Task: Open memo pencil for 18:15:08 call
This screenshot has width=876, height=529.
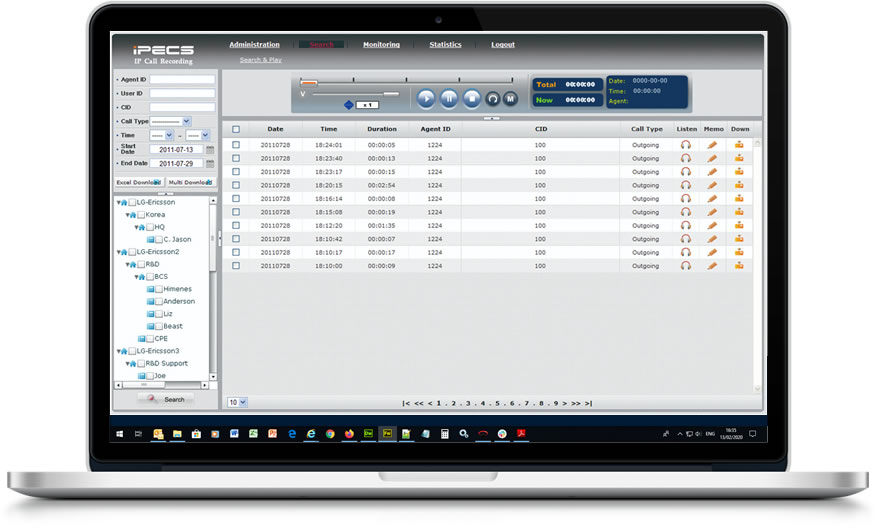Action: coord(712,212)
